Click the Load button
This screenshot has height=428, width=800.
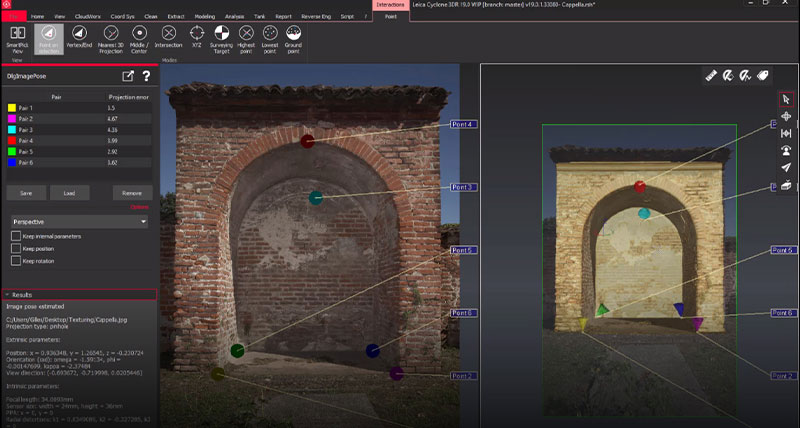(x=69, y=193)
